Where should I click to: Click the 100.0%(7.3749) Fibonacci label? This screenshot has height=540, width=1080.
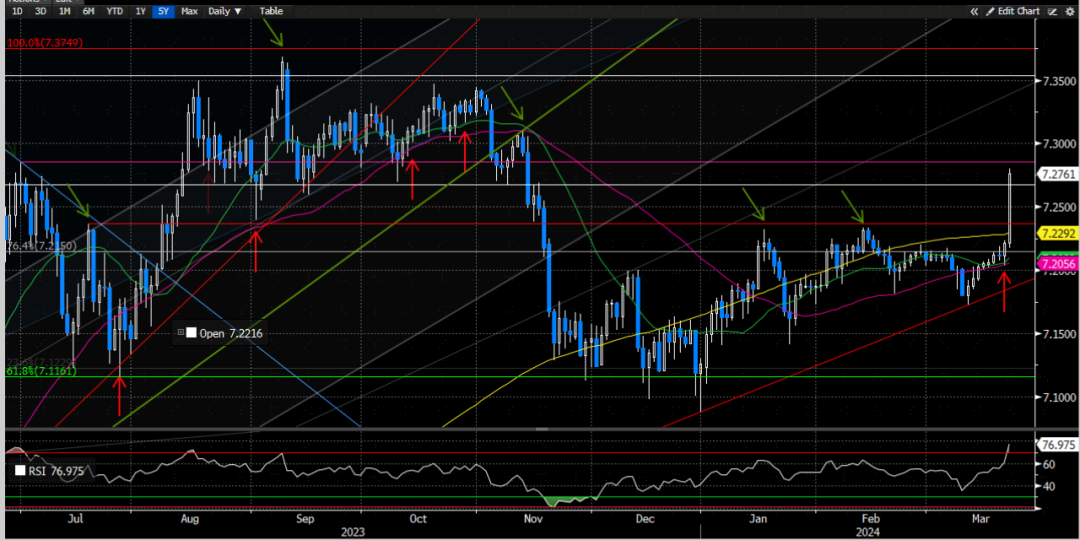coord(45,43)
